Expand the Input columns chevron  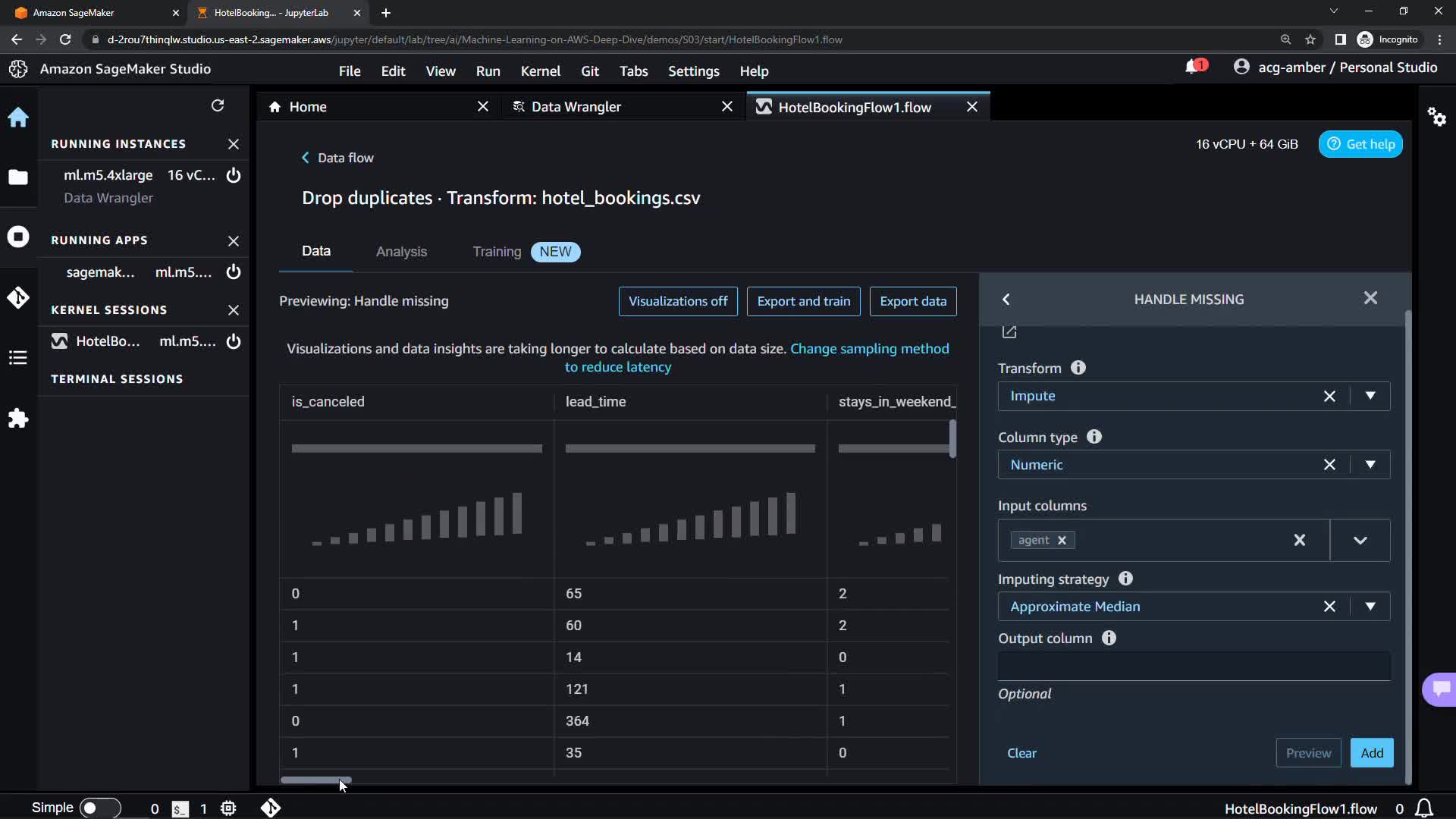[1360, 541]
